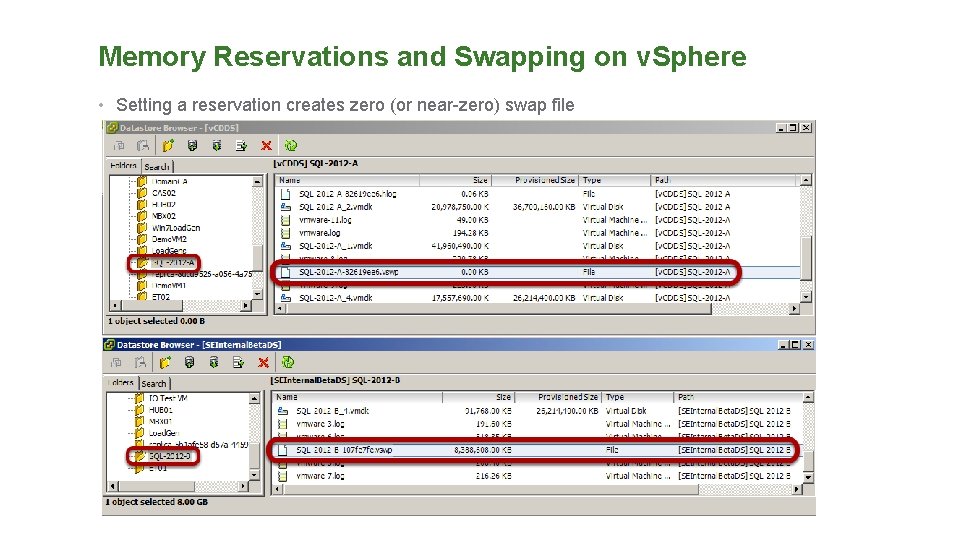Click the virtual disk icon for SQL-2012-A_2.vmdk

(286, 207)
